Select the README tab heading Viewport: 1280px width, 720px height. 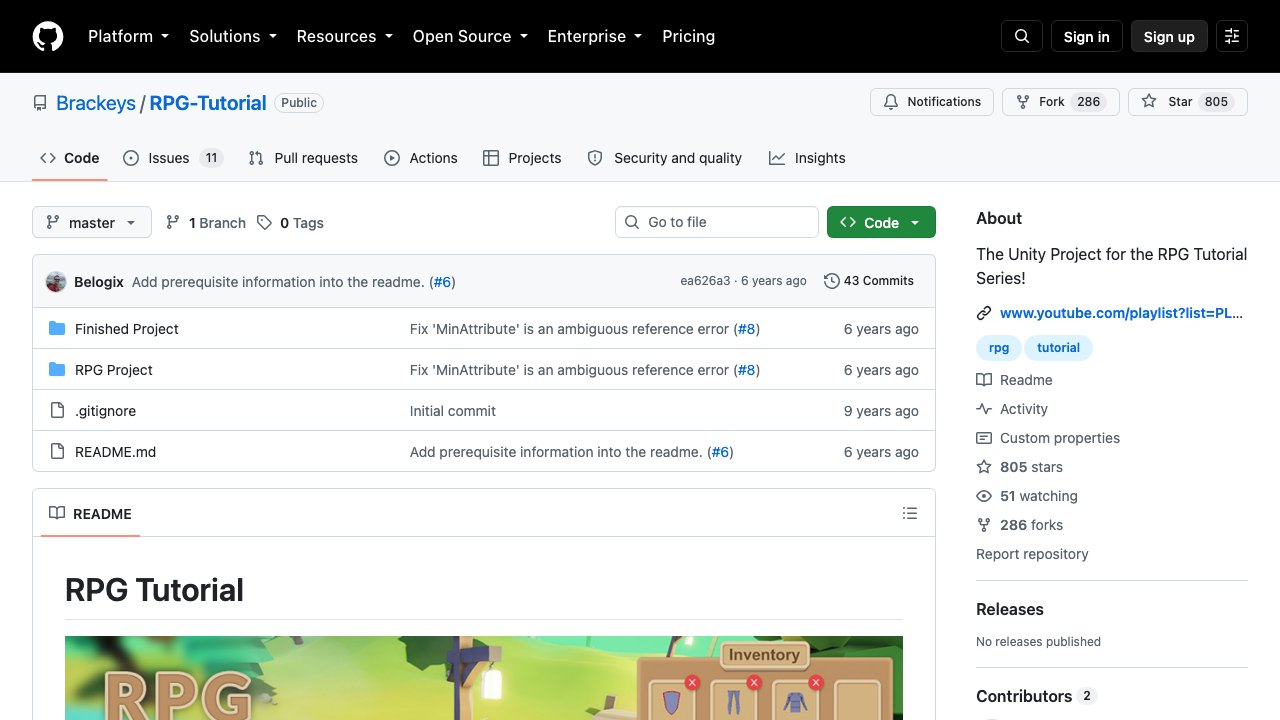pyautogui.click(x=90, y=513)
